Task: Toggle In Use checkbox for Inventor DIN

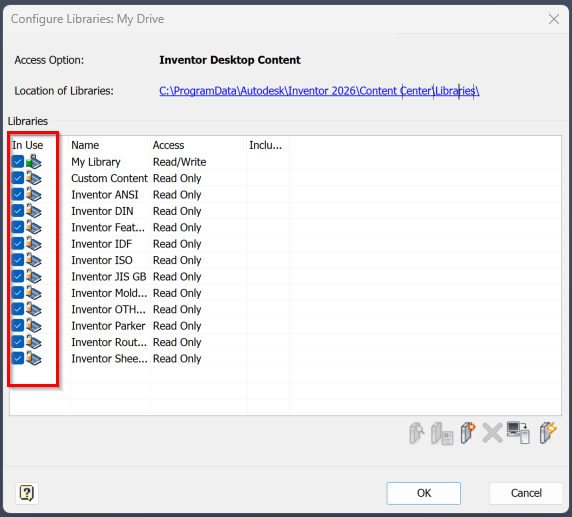Action: tap(18, 211)
